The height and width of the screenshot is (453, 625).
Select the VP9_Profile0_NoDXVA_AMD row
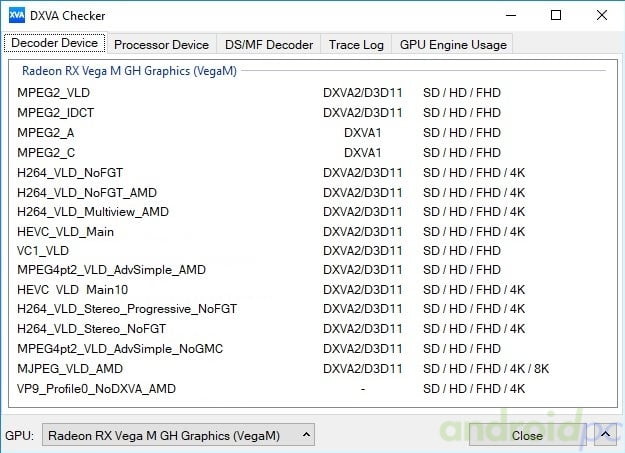click(x=96, y=388)
